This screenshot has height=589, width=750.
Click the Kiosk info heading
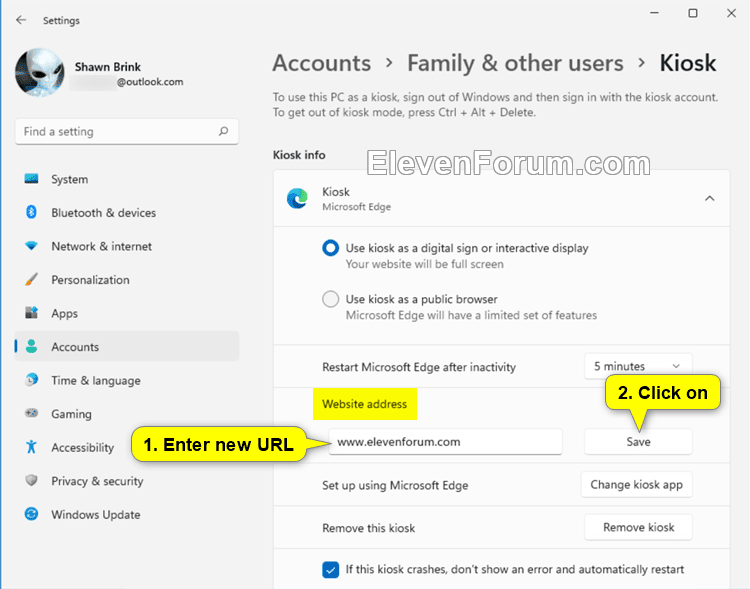299,155
